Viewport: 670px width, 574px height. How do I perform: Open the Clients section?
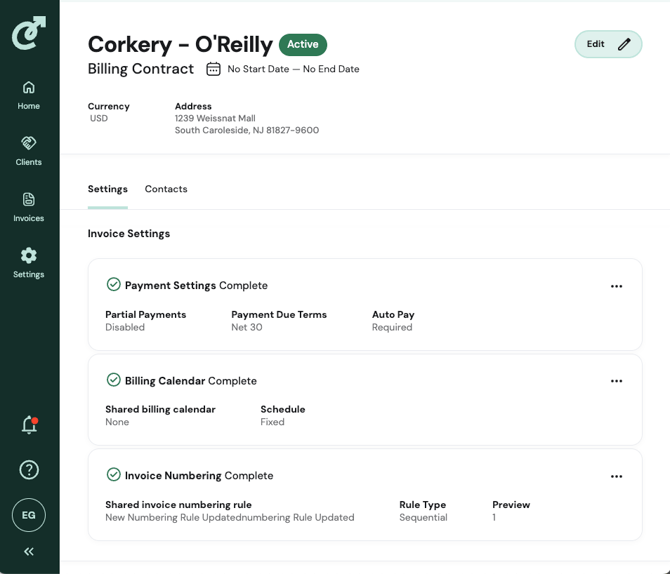click(x=29, y=151)
